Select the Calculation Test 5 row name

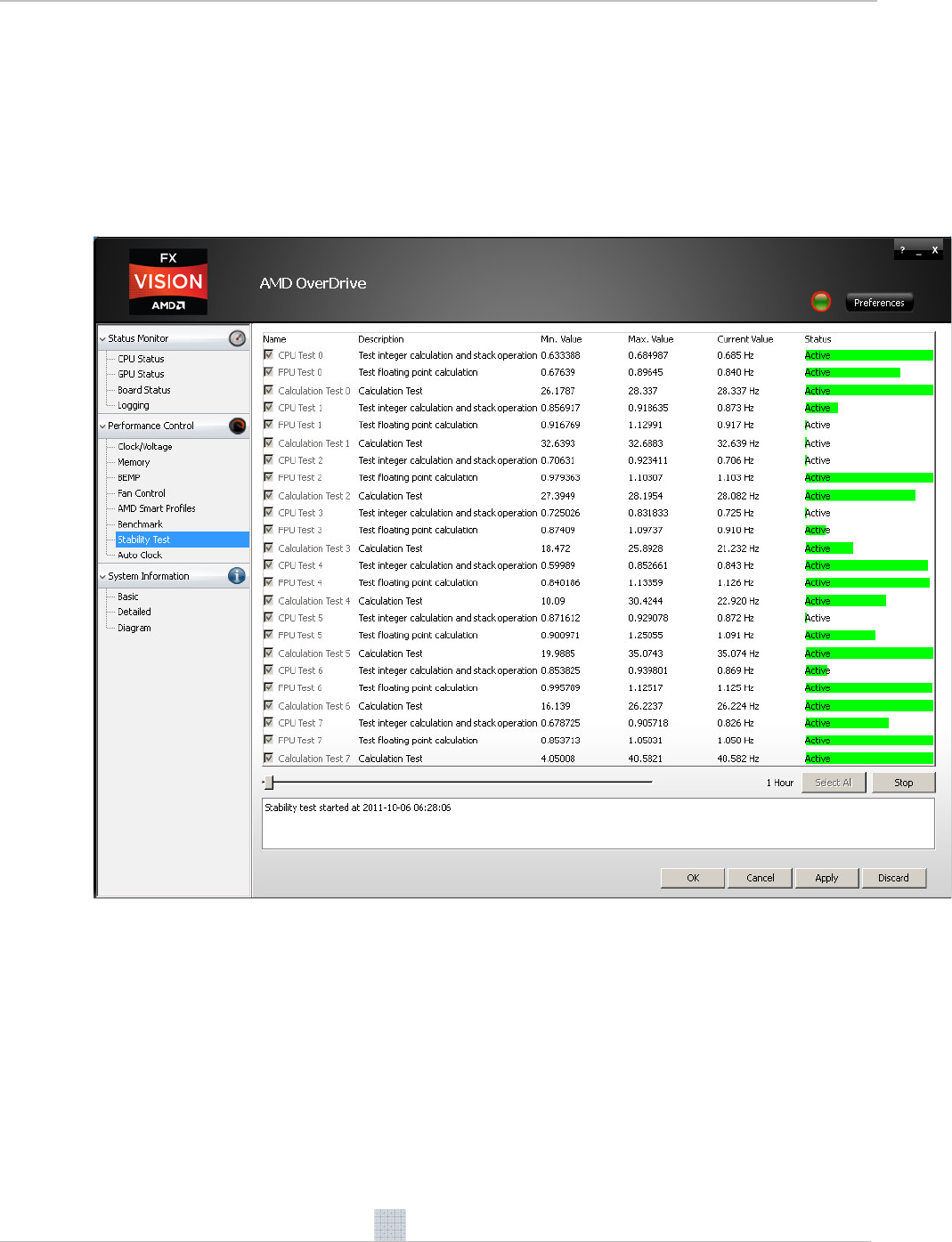pyautogui.click(x=313, y=653)
